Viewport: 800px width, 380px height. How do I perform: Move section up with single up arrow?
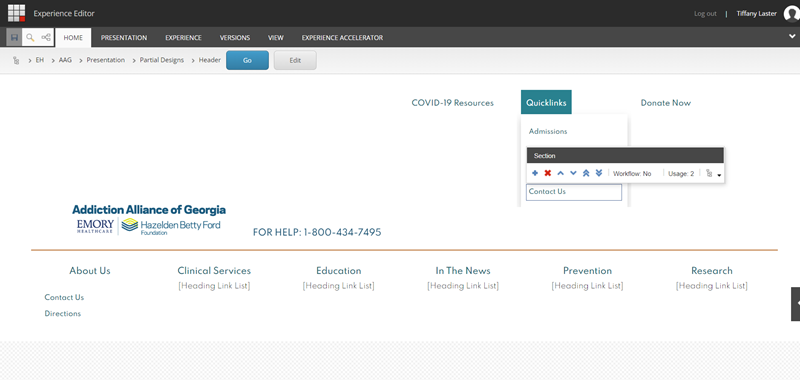point(560,173)
